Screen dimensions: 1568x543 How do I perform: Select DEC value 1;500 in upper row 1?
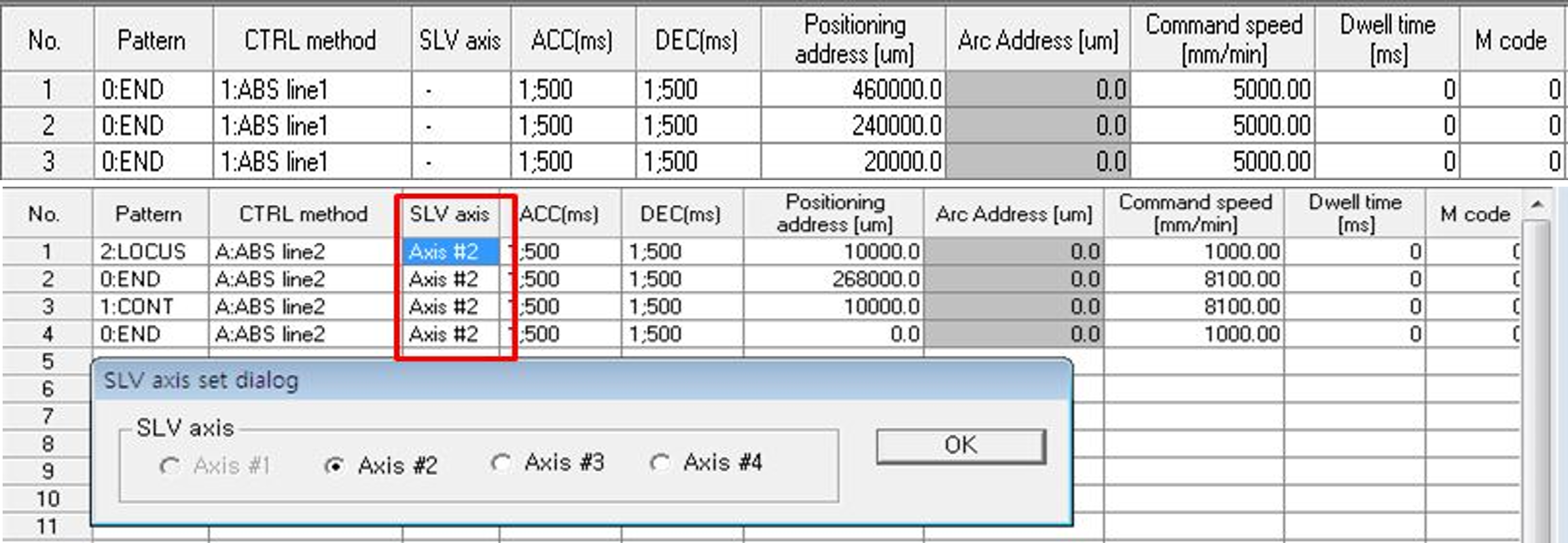[x=698, y=89]
